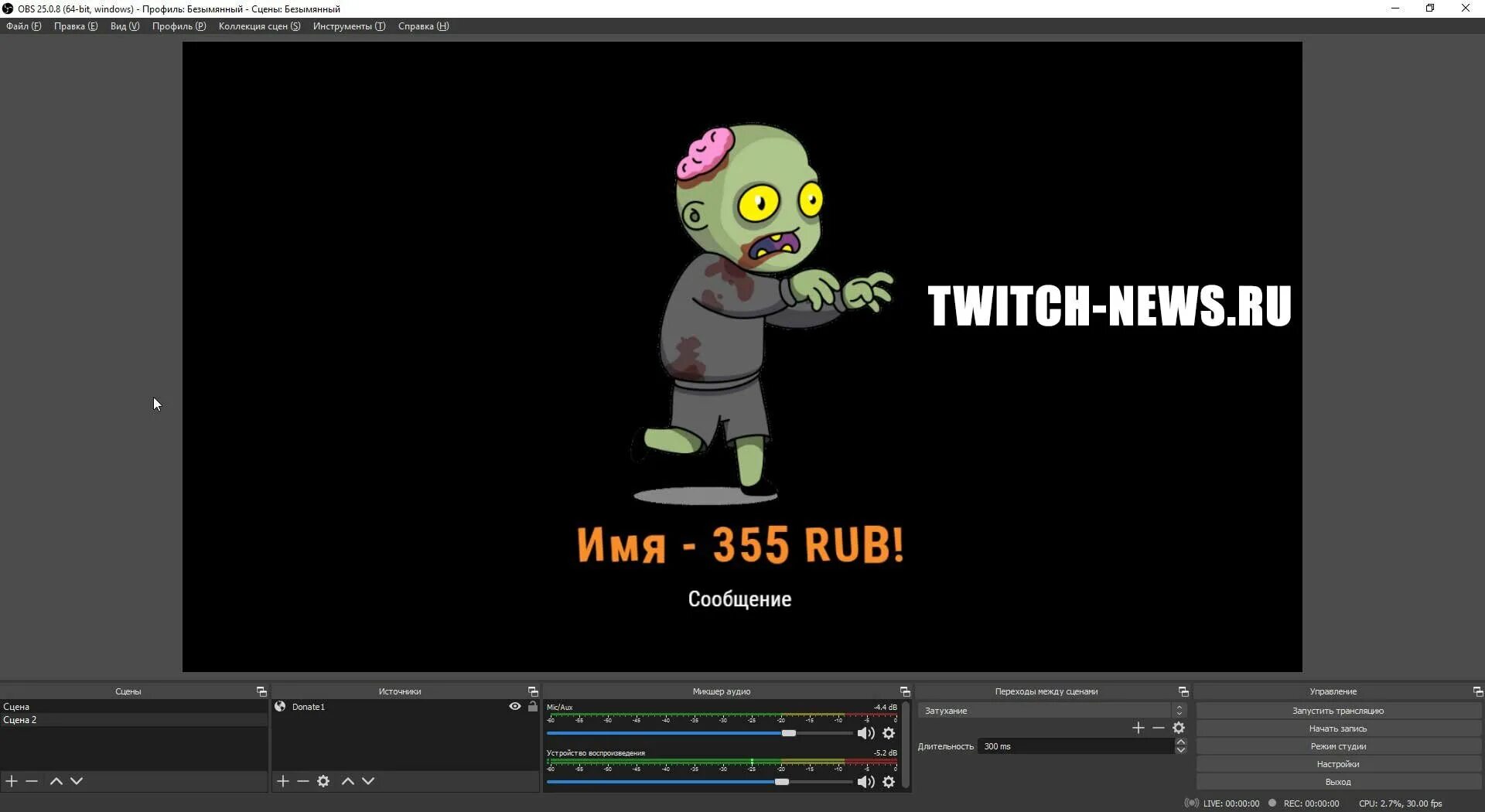1485x812 pixels.
Task: Toggle lock on the Donate1 source
Action: [533, 707]
